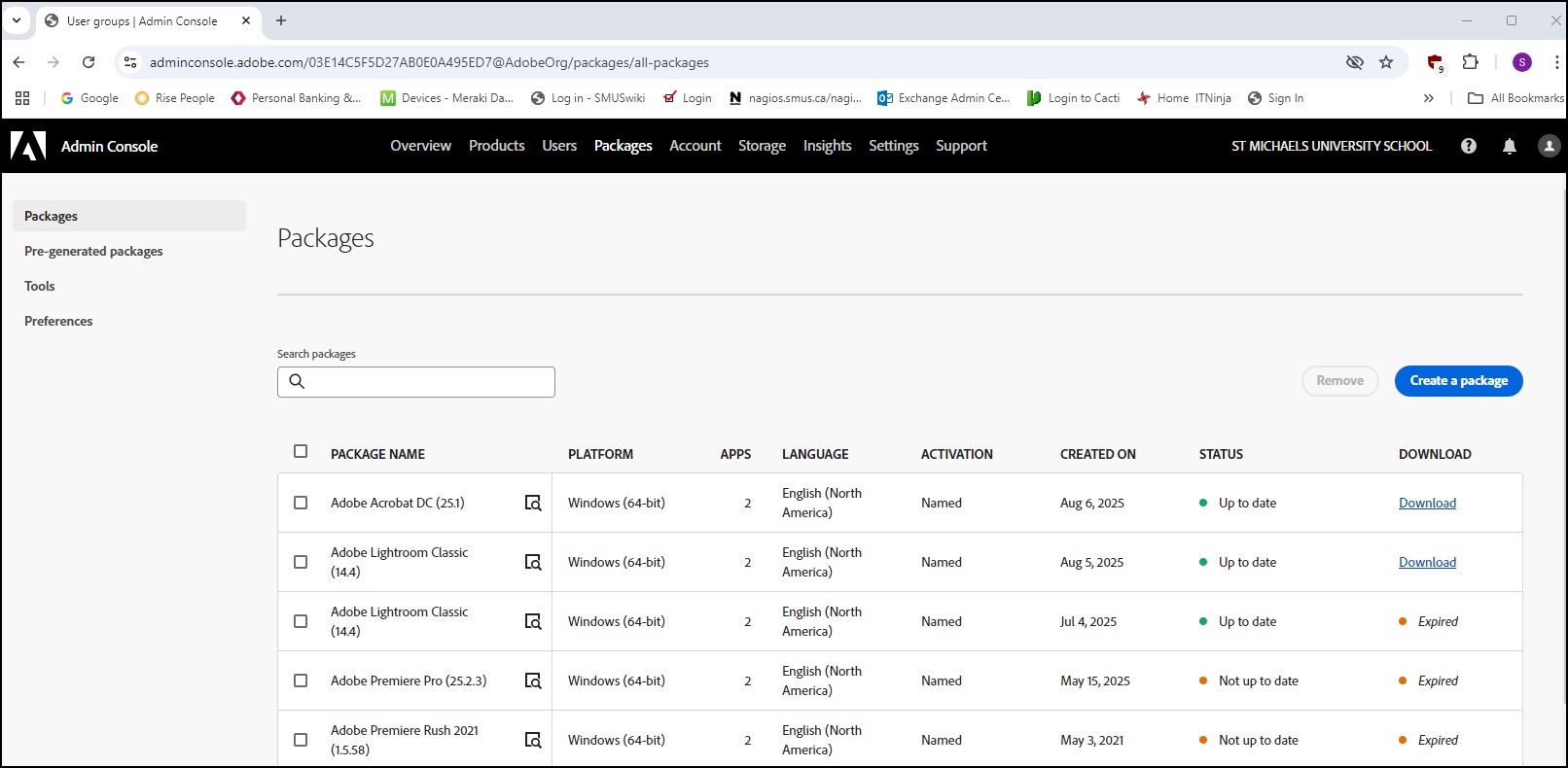Open the Support tab
1568x768 pixels.
click(x=961, y=146)
